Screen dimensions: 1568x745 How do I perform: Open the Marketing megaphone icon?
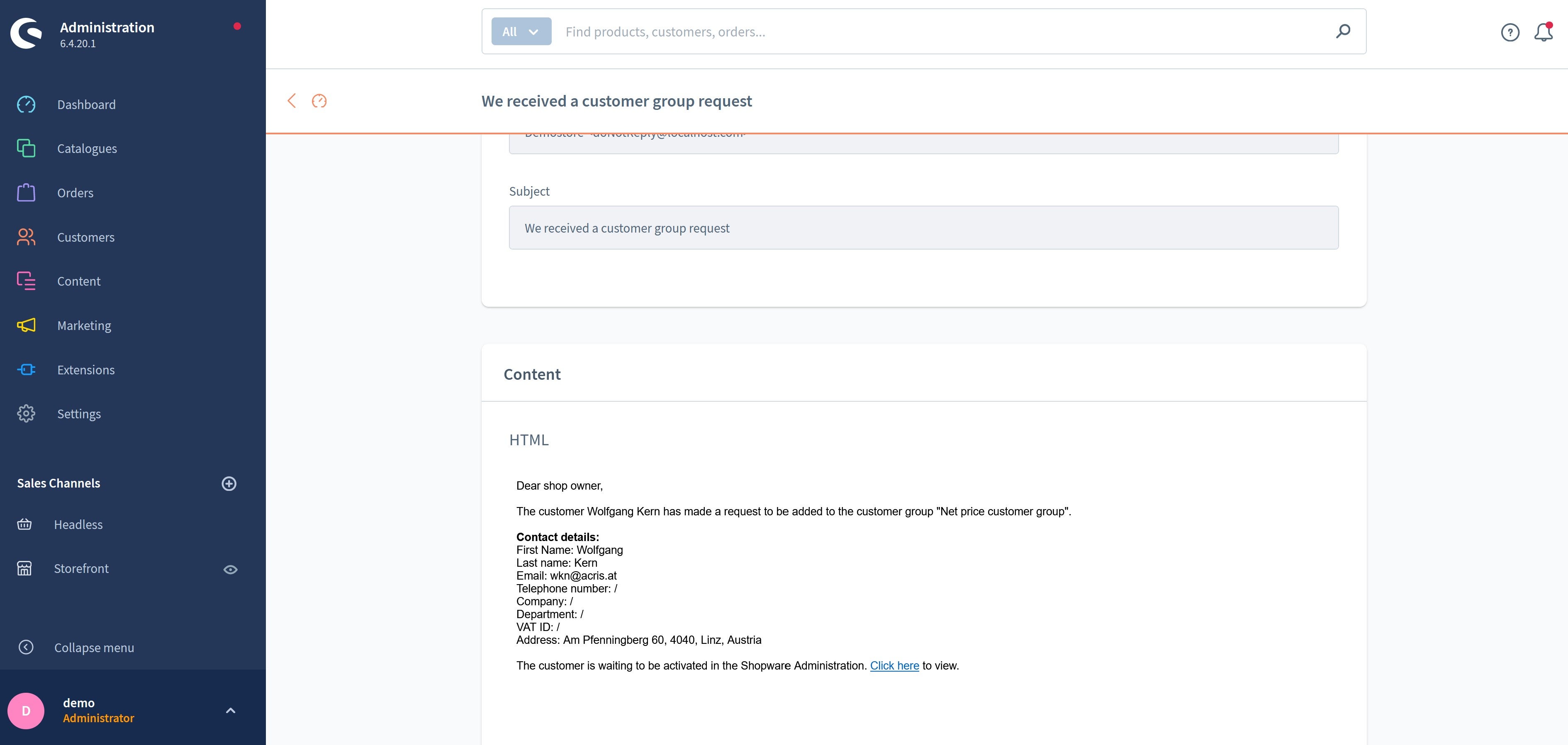click(x=26, y=325)
